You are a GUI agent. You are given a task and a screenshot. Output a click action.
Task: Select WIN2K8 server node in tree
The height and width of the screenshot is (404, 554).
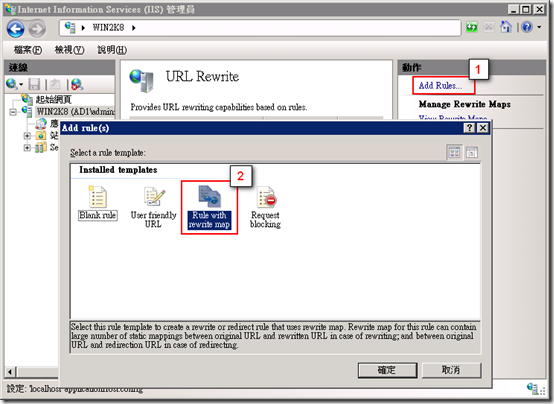tap(76, 112)
